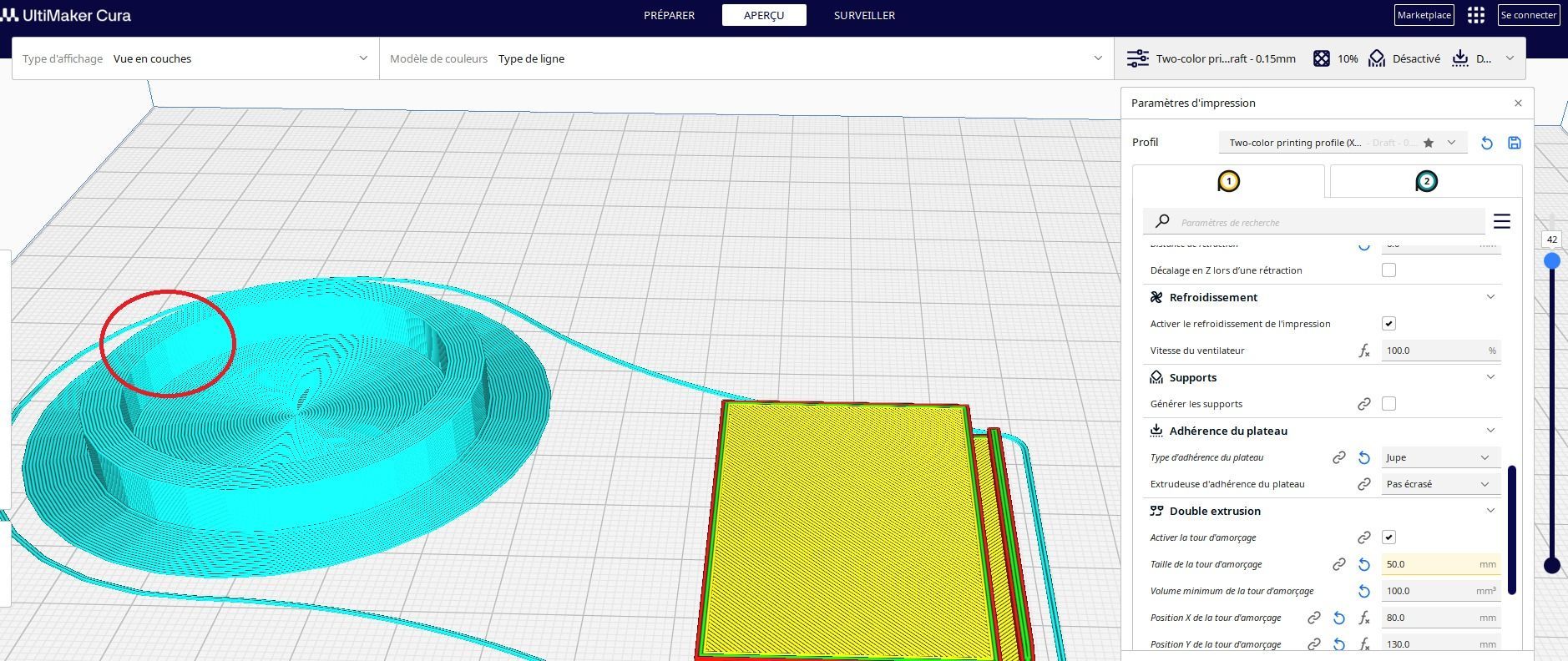This screenshot has height=661, width=1568.
Task: Click the link icon beside Générer les supports
Action: click(1364, 404)
